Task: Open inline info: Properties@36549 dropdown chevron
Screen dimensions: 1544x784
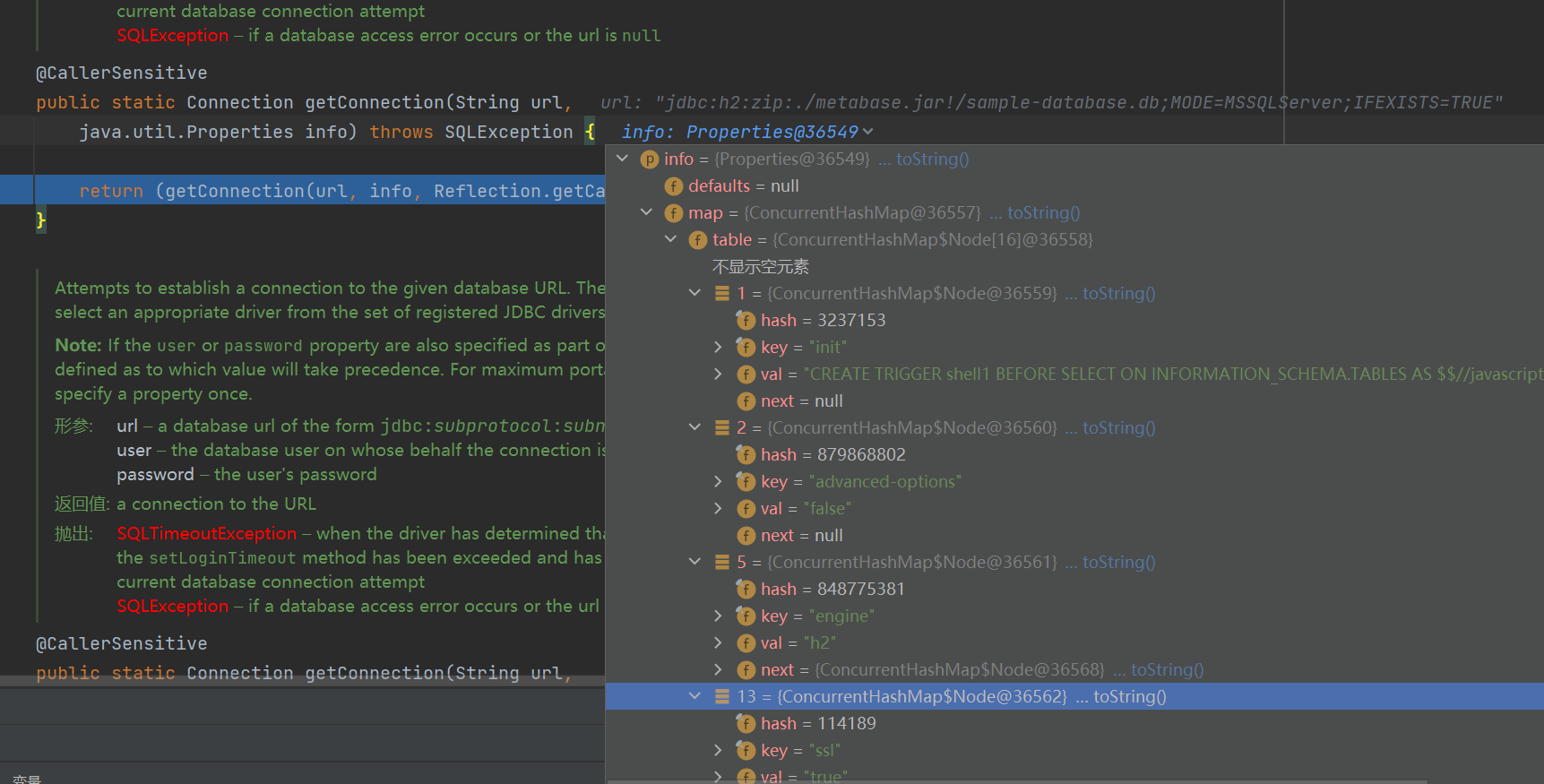Action: [x=867, y=132]
